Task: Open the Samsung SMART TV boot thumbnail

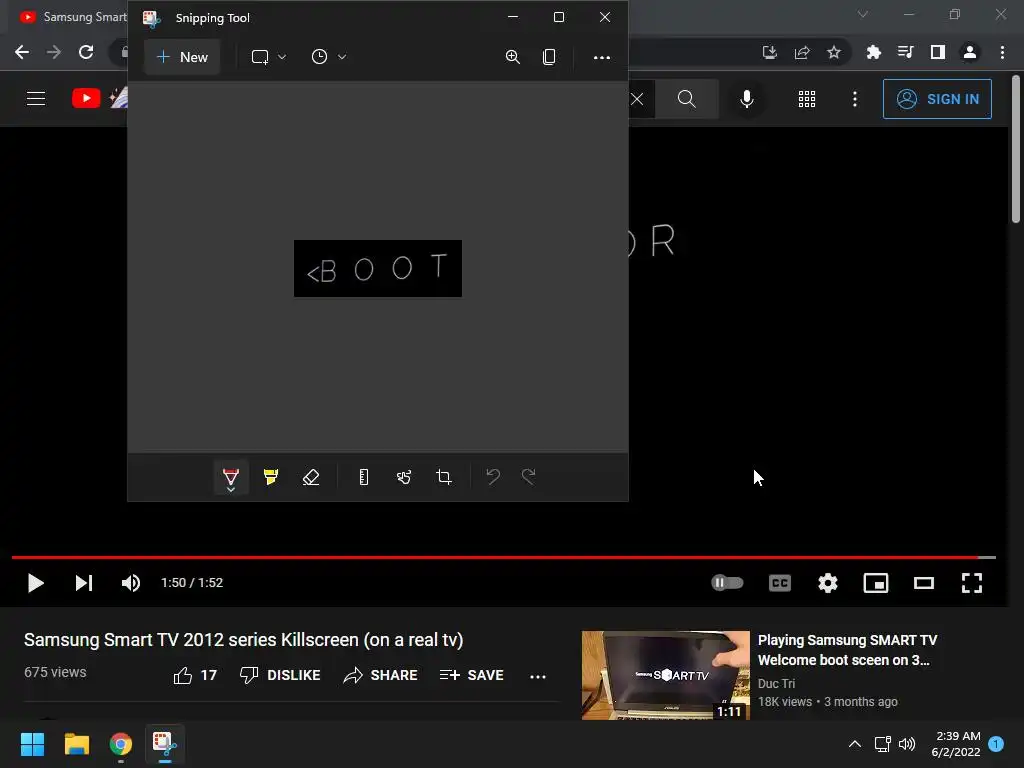Action: click(x=665, y=675)
